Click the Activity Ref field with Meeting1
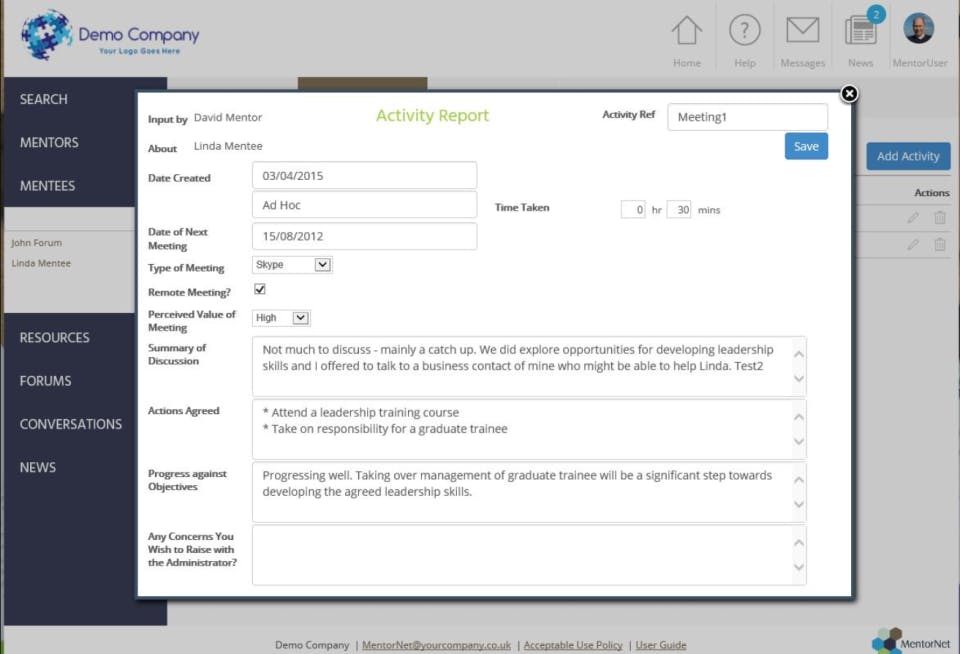This screenshot has width=960, height=654. click(x=747, y=117)
